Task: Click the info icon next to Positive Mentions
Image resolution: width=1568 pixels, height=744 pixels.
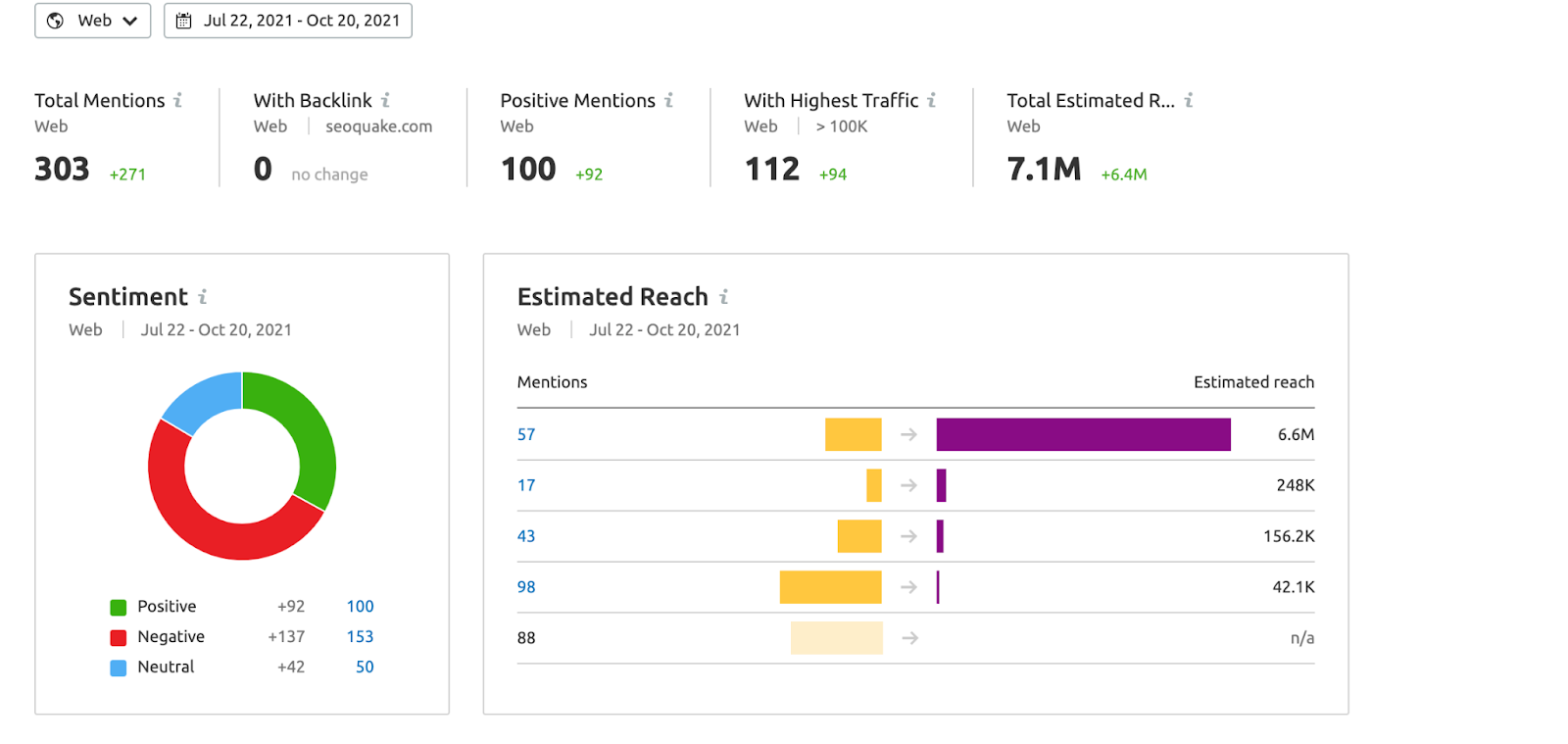Action: [668, 100]
